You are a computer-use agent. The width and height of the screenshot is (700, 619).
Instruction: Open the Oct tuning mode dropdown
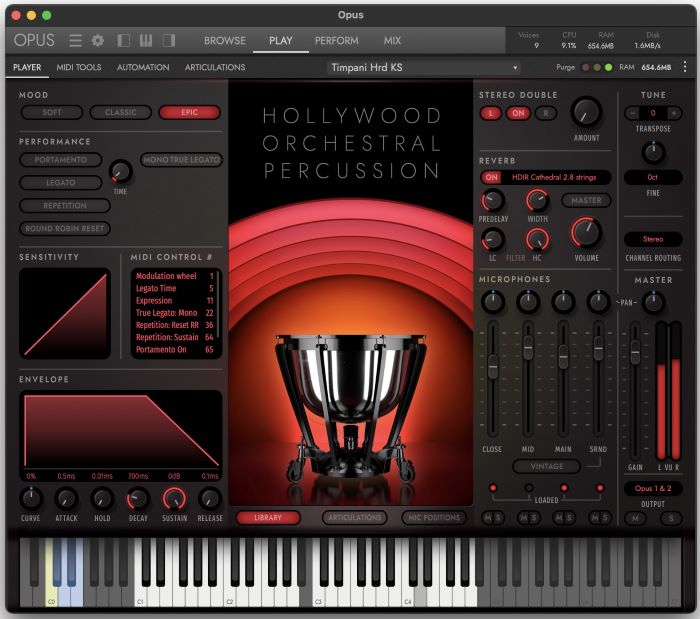click(653, 177)
